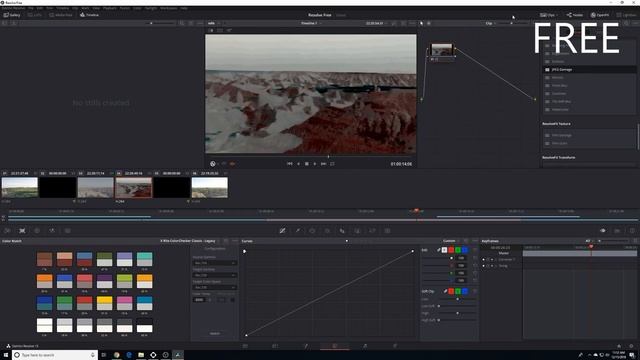640x360 pixels.
Task: Open the Target Gamma dropdown
Action: point(214,275)
